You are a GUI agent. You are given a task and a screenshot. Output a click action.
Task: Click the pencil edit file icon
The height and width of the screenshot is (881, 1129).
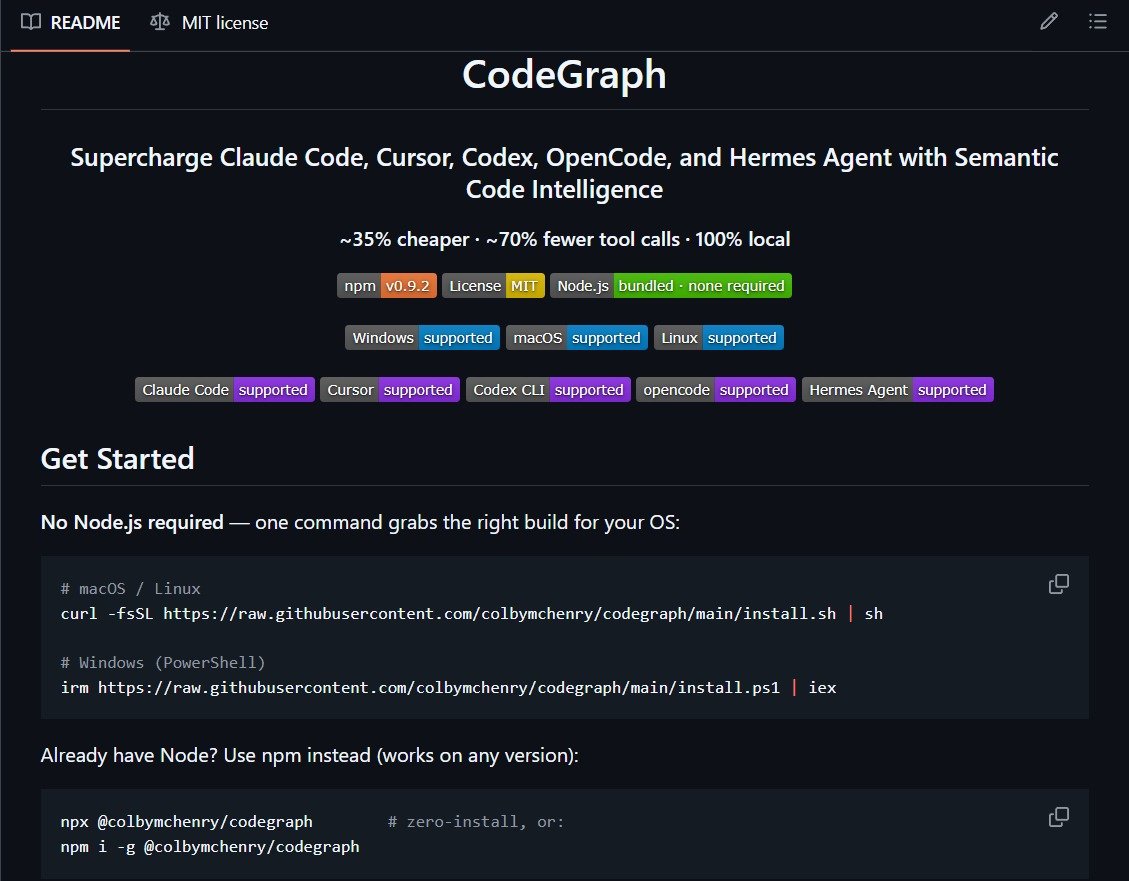(x=1048, y=22)
